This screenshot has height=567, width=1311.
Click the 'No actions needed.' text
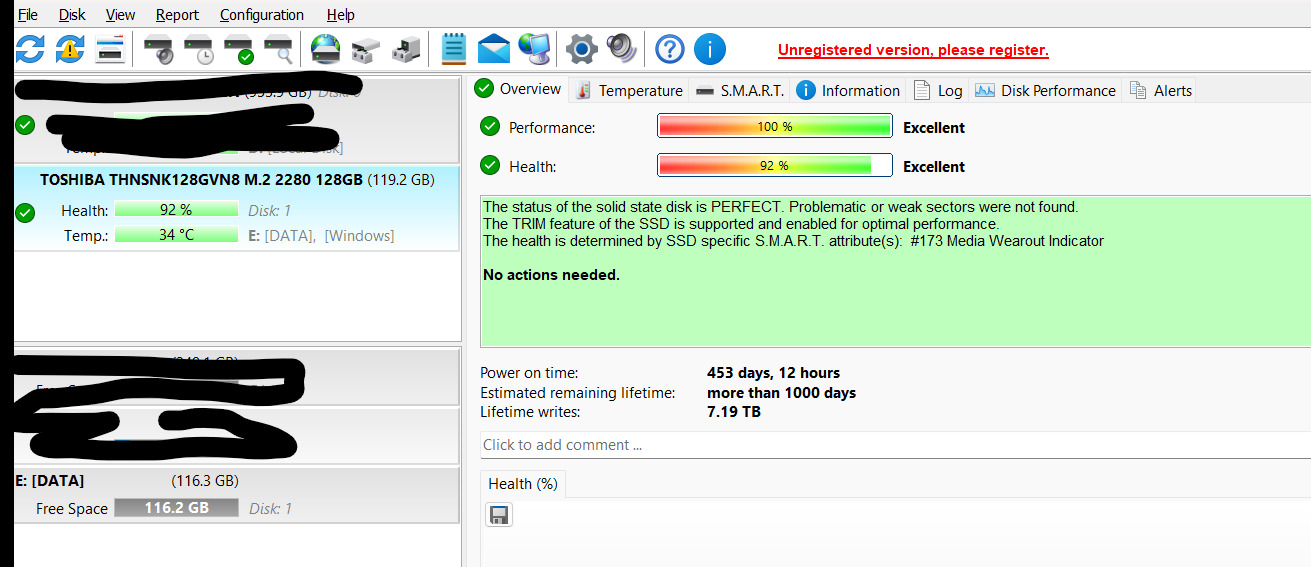point(551,275)
